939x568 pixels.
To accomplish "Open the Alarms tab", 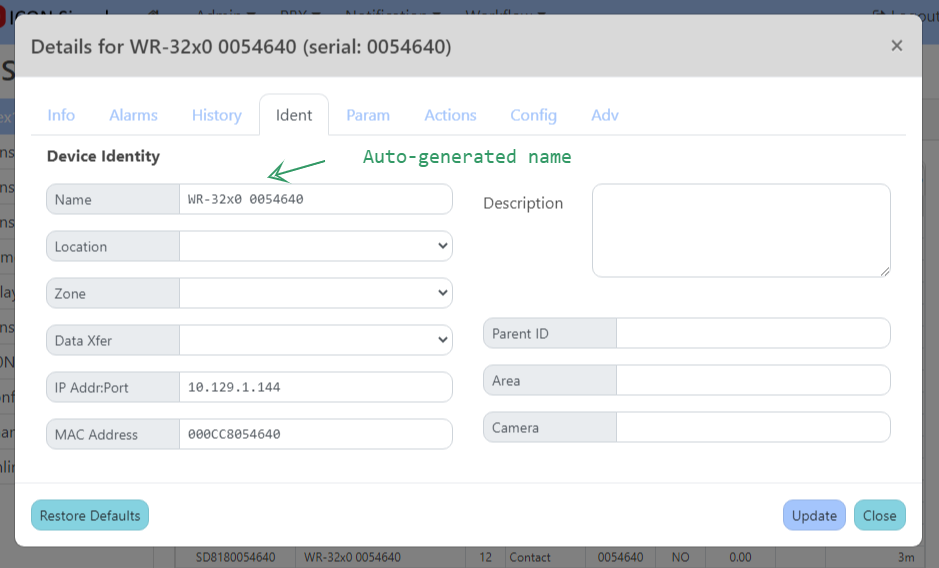I will coord(133,115).
